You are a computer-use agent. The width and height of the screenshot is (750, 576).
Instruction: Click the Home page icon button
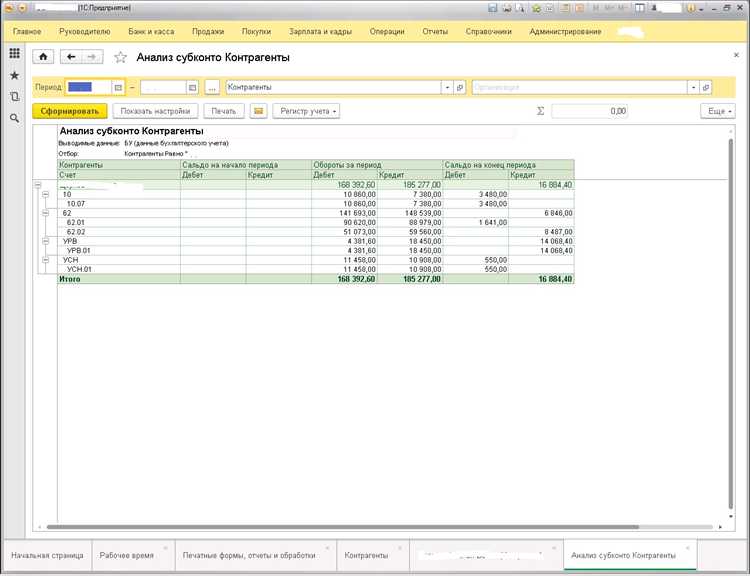[x=43, y=57]
